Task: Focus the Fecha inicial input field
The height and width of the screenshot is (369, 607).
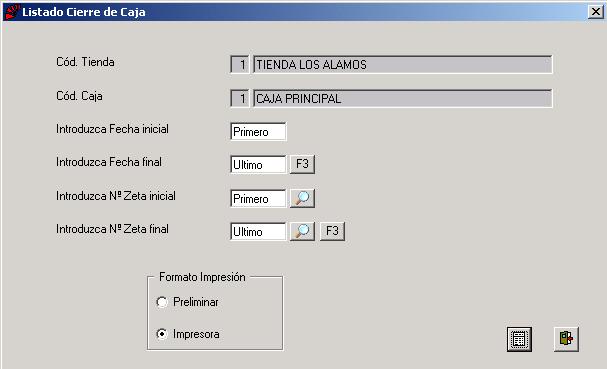Action: click(258, 132)
